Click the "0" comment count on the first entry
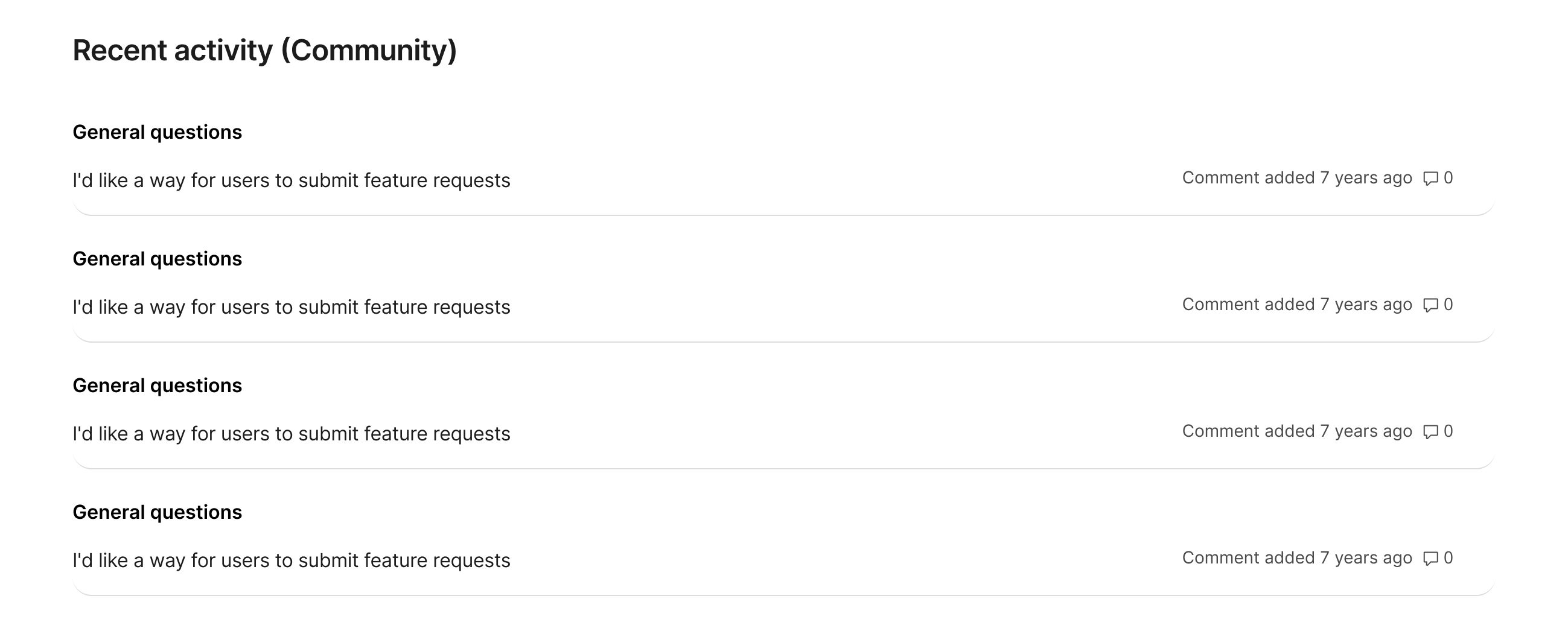This screenshot has width=1568, height=625. (1448, 178)
